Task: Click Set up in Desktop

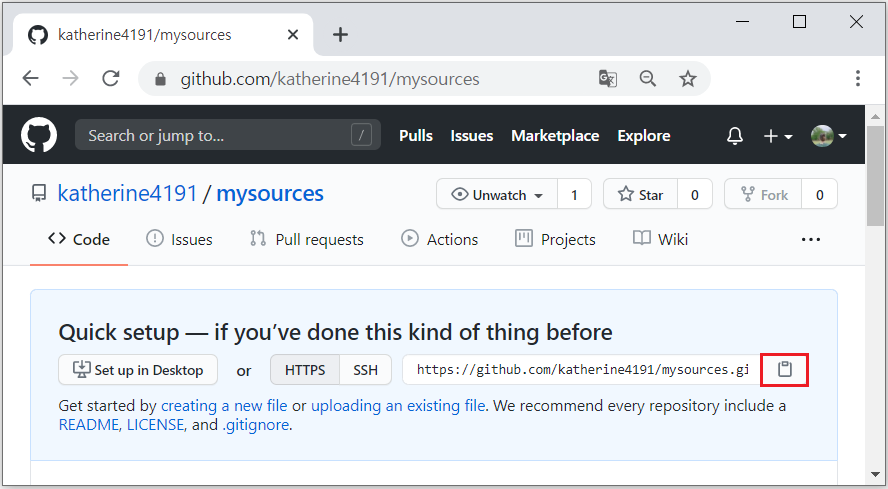Action: [x=138, y=369]
